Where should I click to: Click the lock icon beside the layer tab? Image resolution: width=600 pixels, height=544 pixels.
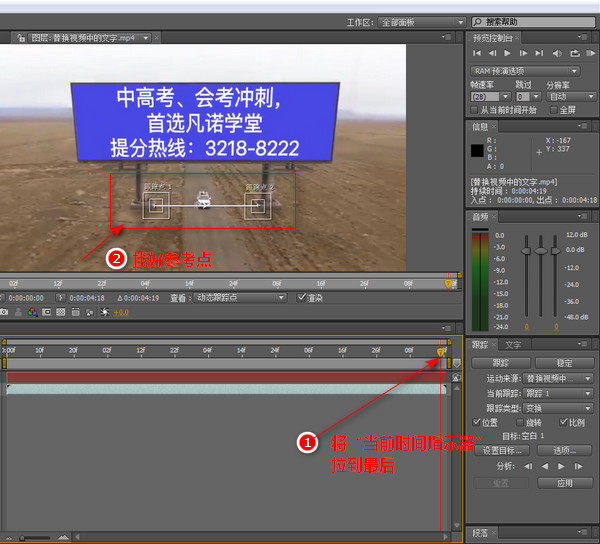click(21, 38)
